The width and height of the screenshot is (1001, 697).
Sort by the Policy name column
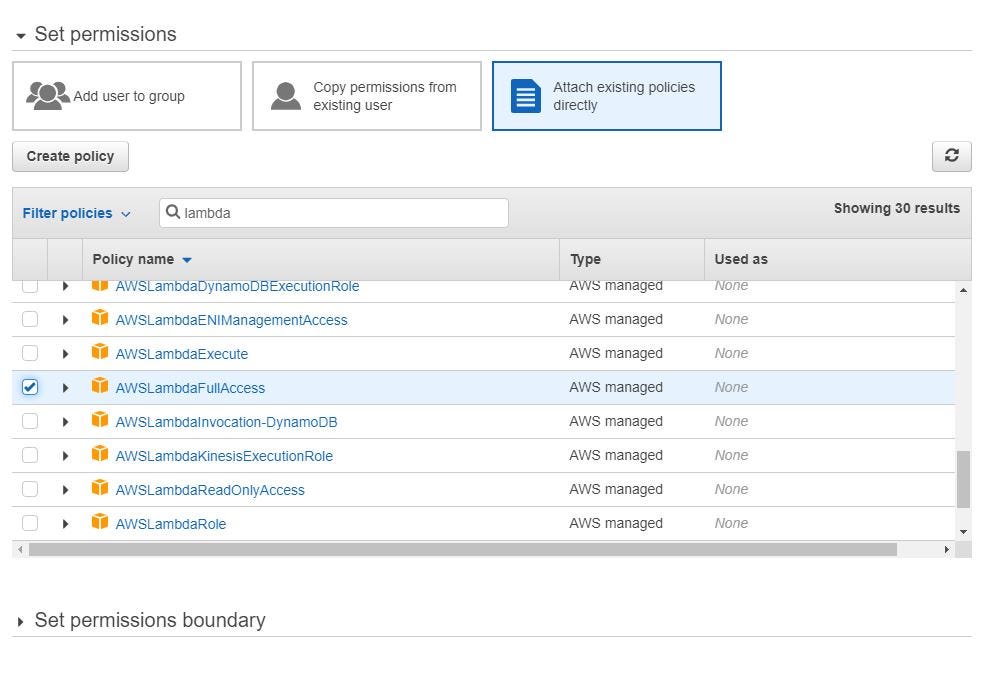[142, 259]
